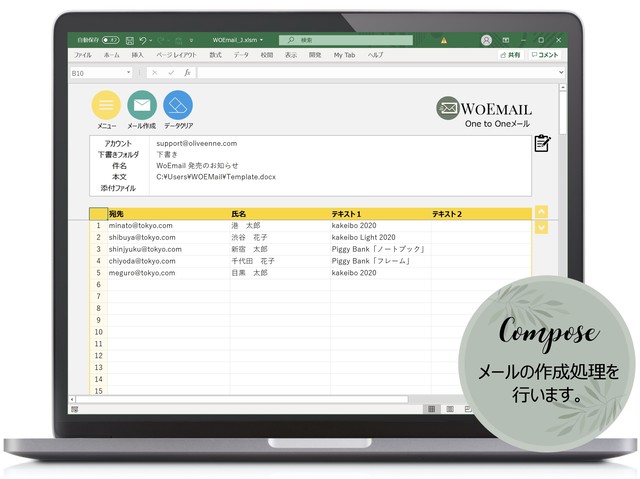Select the 添付ファイル label cell
This screenshot has height=479, width=640.
pyautogui.click(x=118, y=188)
